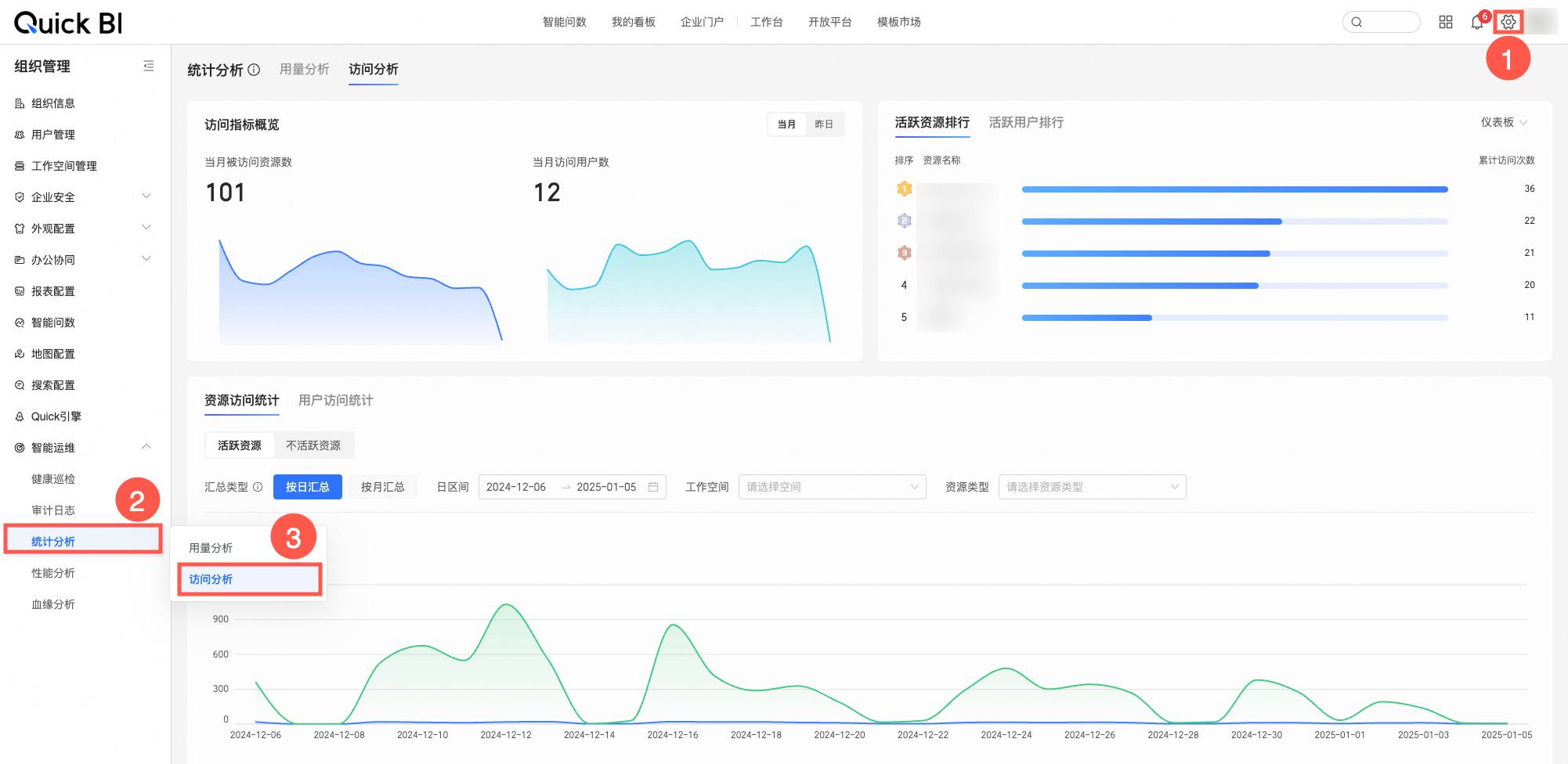Click the rank 5 progress bar (11)
The image size is (1568, 764).
point(1235,318)
